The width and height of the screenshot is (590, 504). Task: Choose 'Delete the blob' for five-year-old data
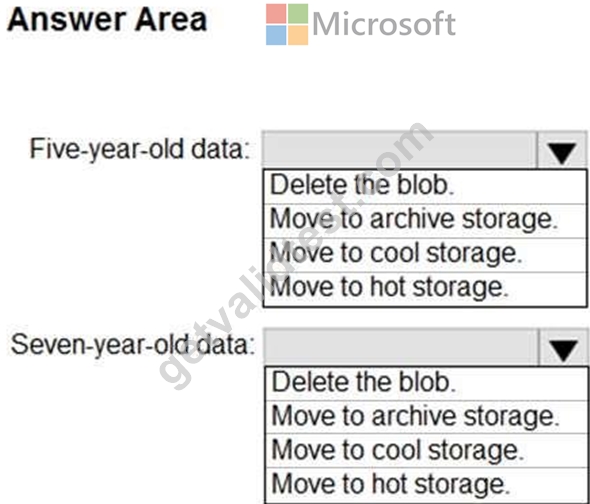425,187
